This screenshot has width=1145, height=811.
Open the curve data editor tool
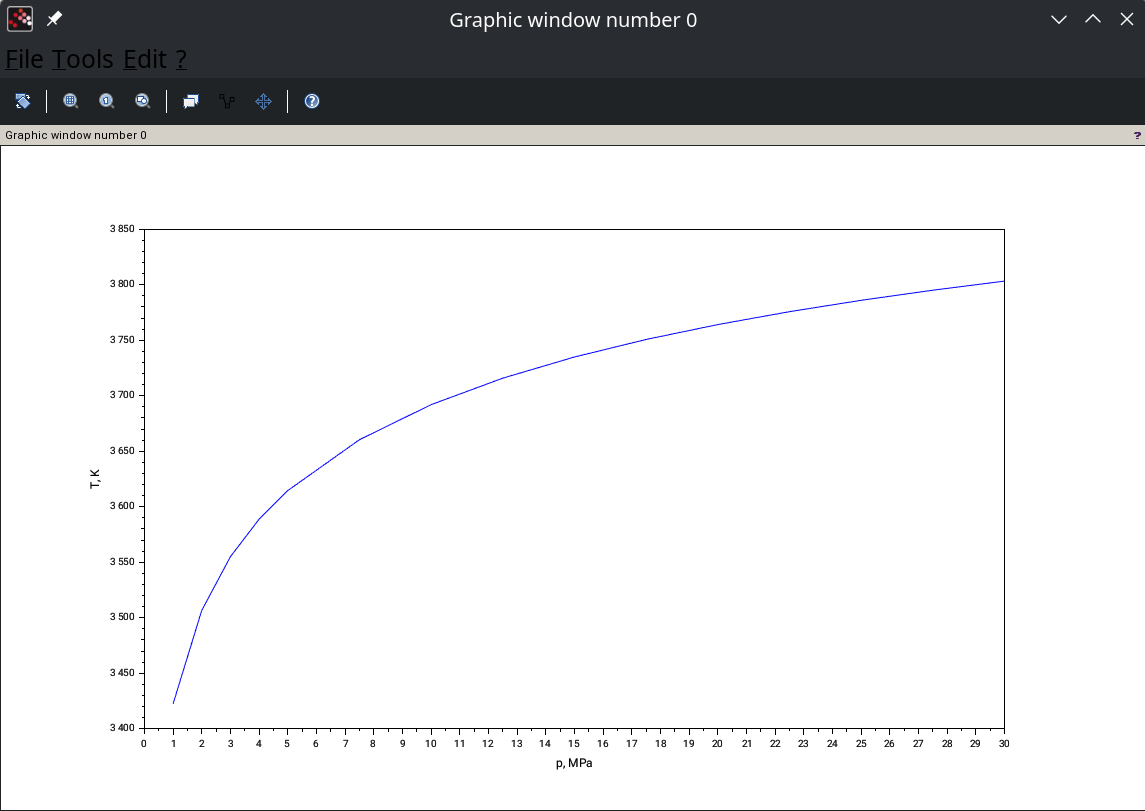pos(226,101)
